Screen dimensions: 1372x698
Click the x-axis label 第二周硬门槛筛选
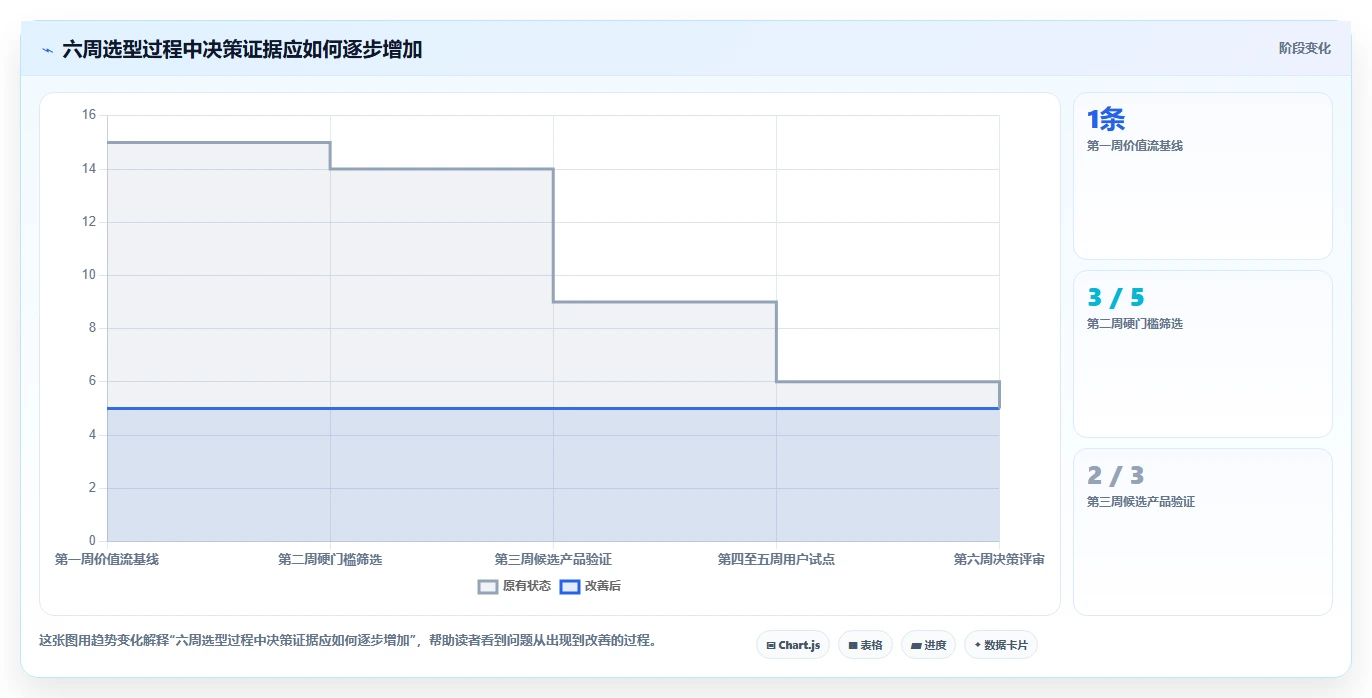330,560
